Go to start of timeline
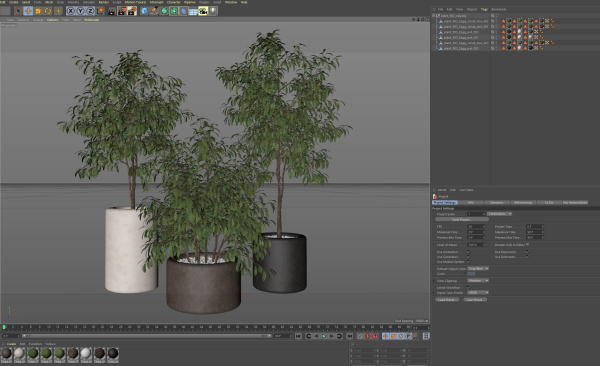The height and width of the screenshot is (366, 600). click(298, 336)
